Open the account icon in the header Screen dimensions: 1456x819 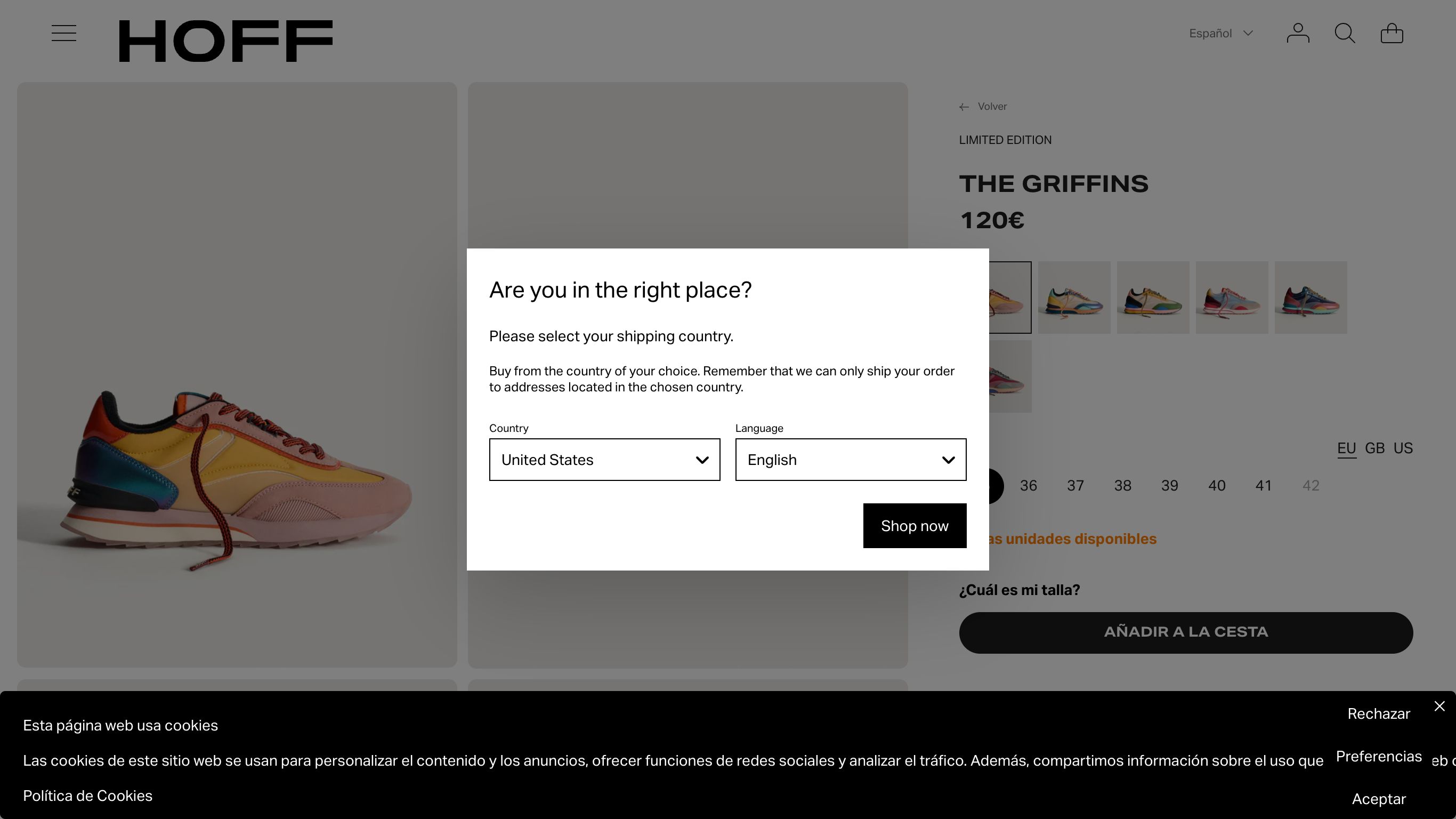click(1298, 34)
